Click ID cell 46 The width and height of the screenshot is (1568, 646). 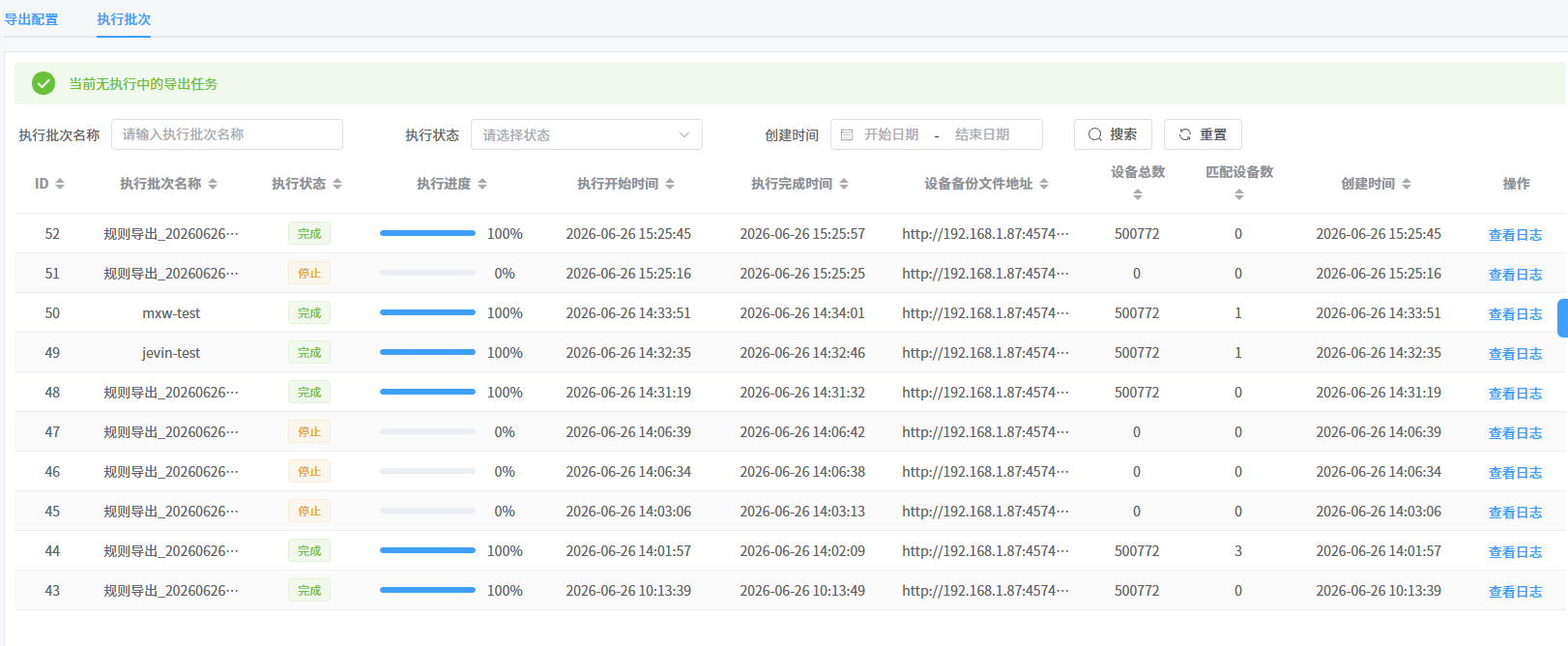click(x=52, y=472)
